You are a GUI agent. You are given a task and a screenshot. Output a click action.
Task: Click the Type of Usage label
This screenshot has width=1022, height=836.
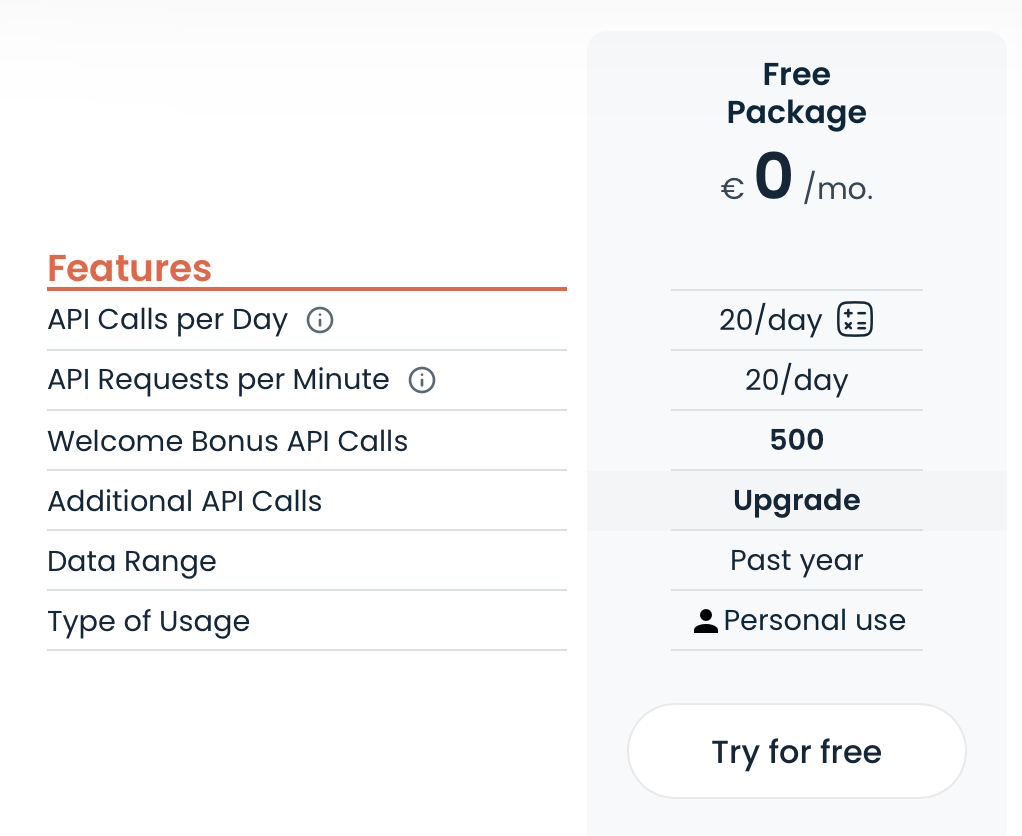(149, 621)
